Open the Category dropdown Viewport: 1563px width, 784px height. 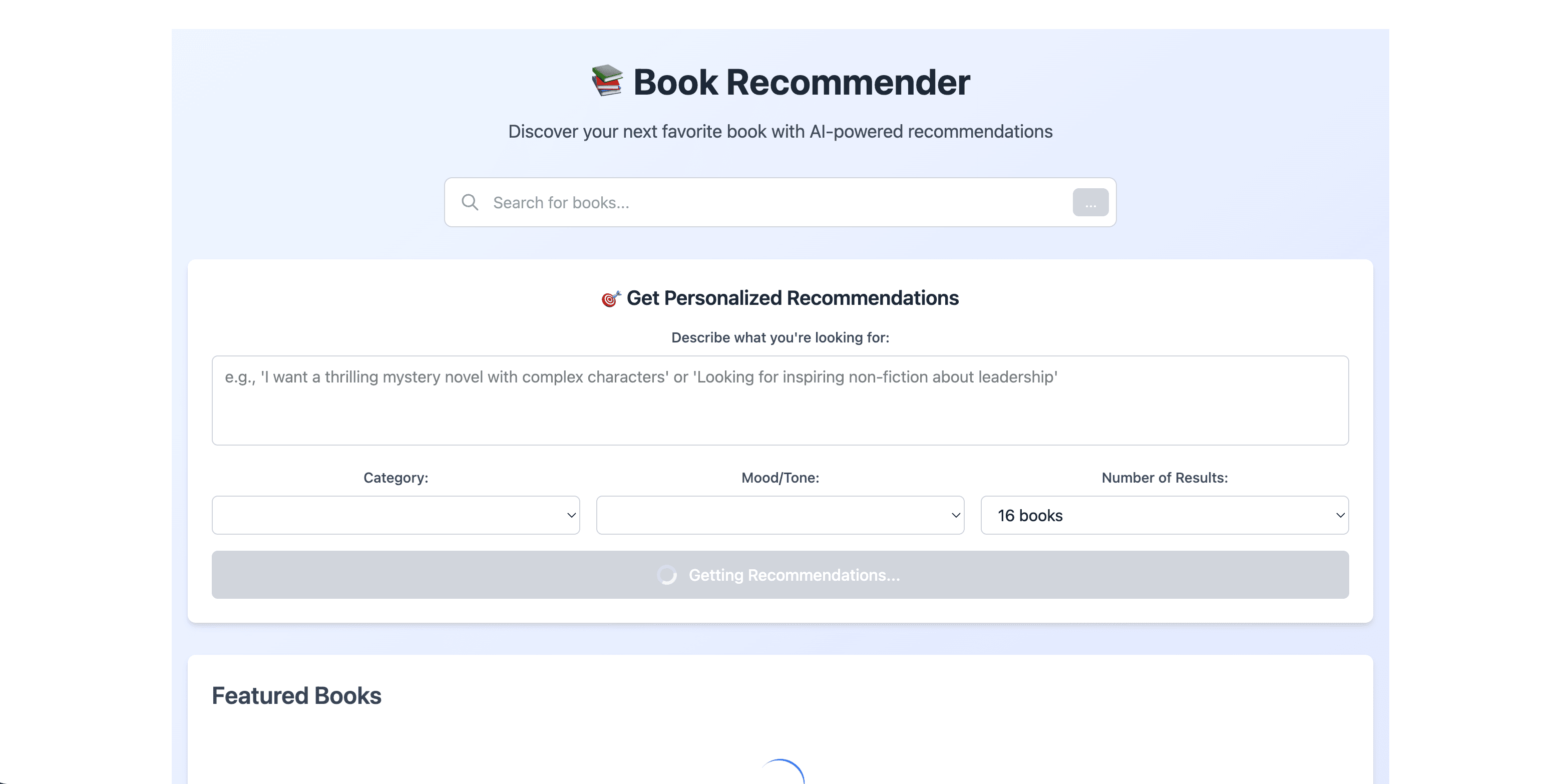(396, 515)
